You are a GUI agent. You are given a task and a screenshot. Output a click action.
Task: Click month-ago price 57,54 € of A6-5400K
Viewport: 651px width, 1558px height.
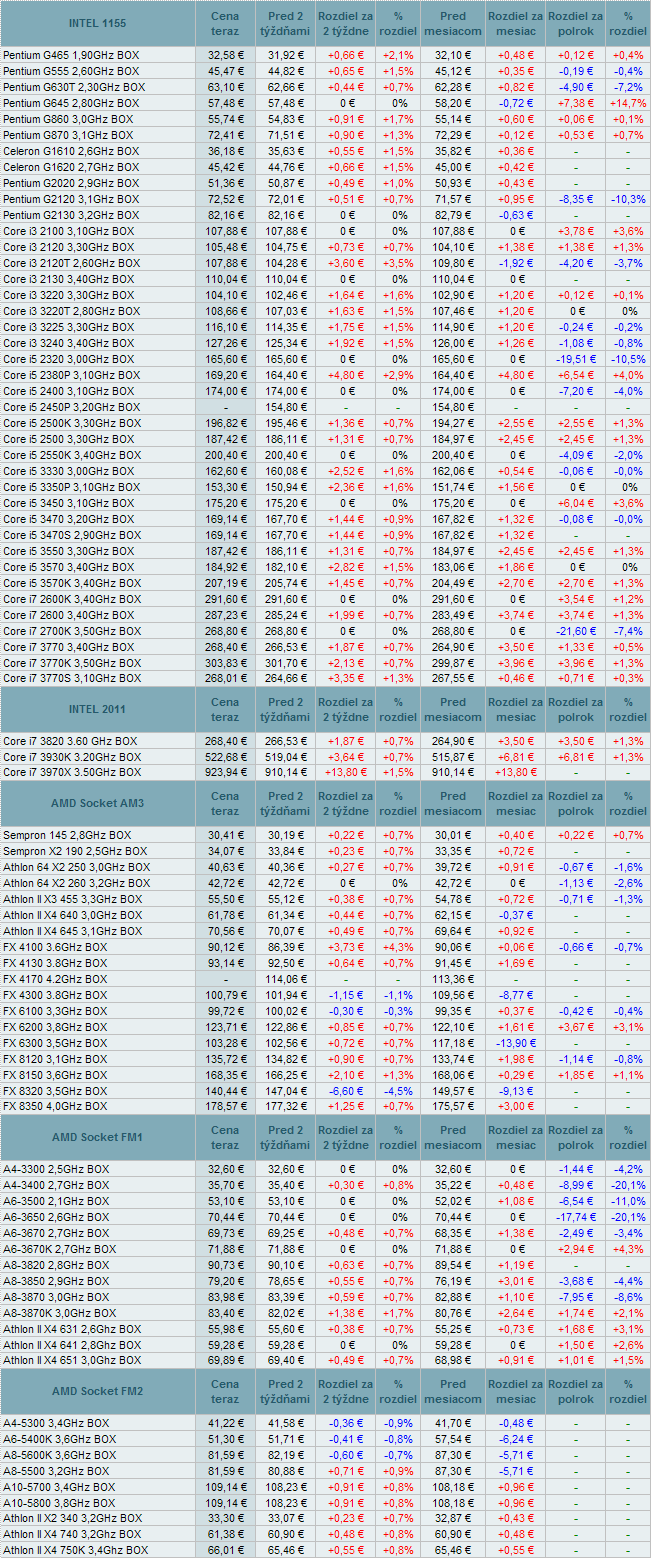coord(455,1439)
